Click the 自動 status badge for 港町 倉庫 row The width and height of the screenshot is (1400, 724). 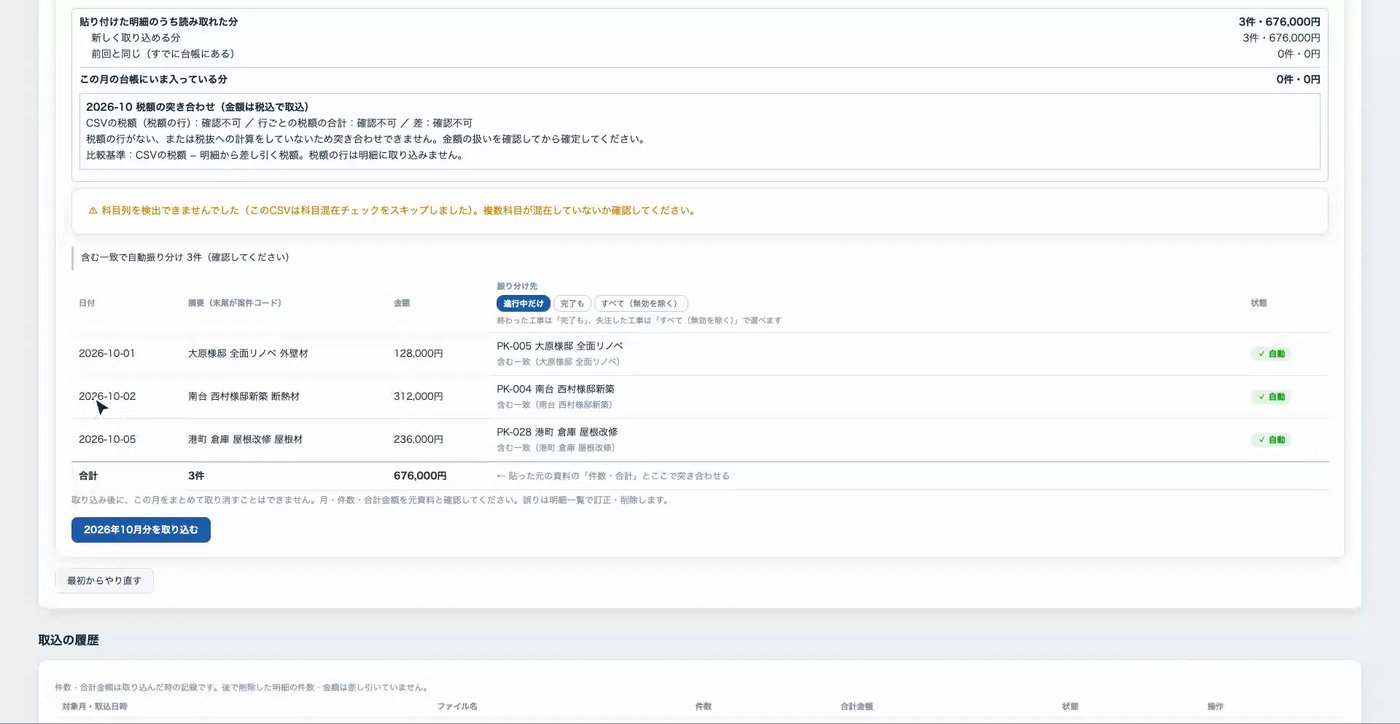click(1271, 440)
